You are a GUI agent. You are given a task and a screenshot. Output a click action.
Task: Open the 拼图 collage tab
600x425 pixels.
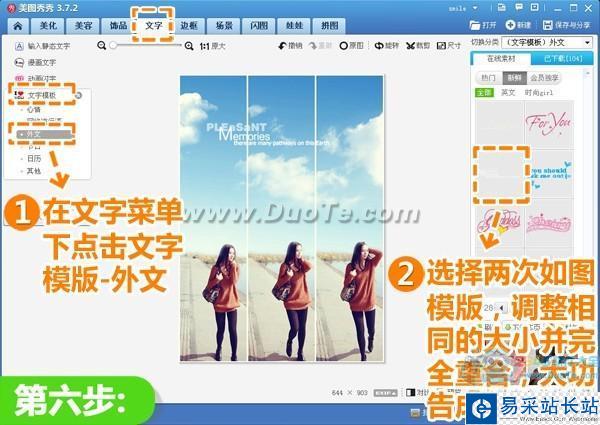329,26
